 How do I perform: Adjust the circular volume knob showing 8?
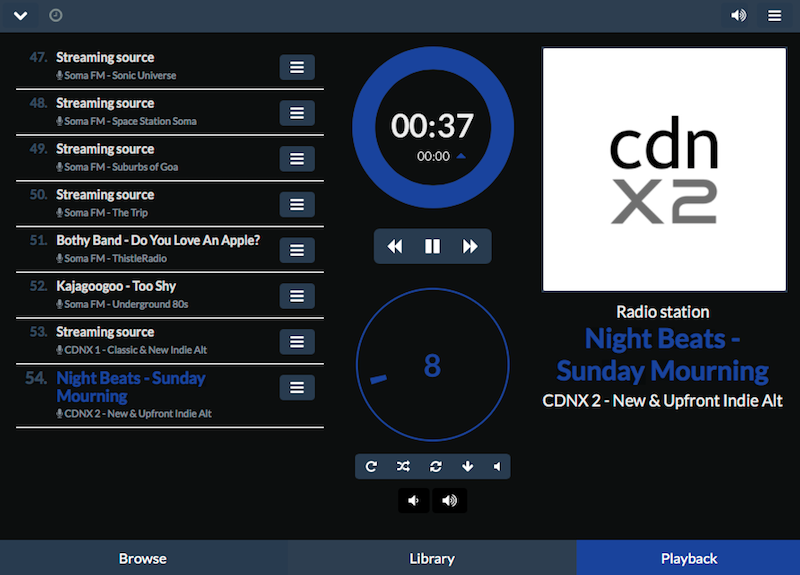tap(433, 365)
